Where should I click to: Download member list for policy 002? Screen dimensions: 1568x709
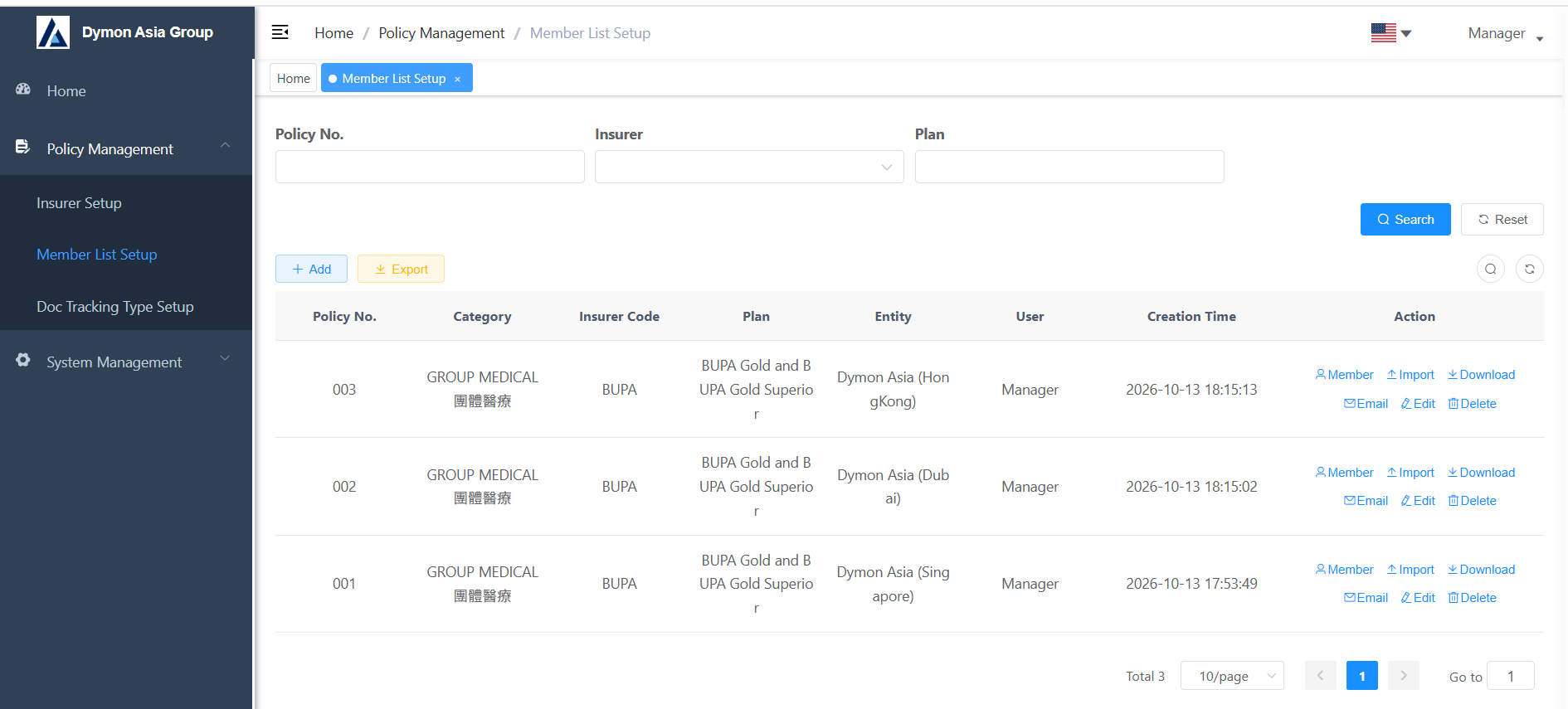pos(1481,473)
